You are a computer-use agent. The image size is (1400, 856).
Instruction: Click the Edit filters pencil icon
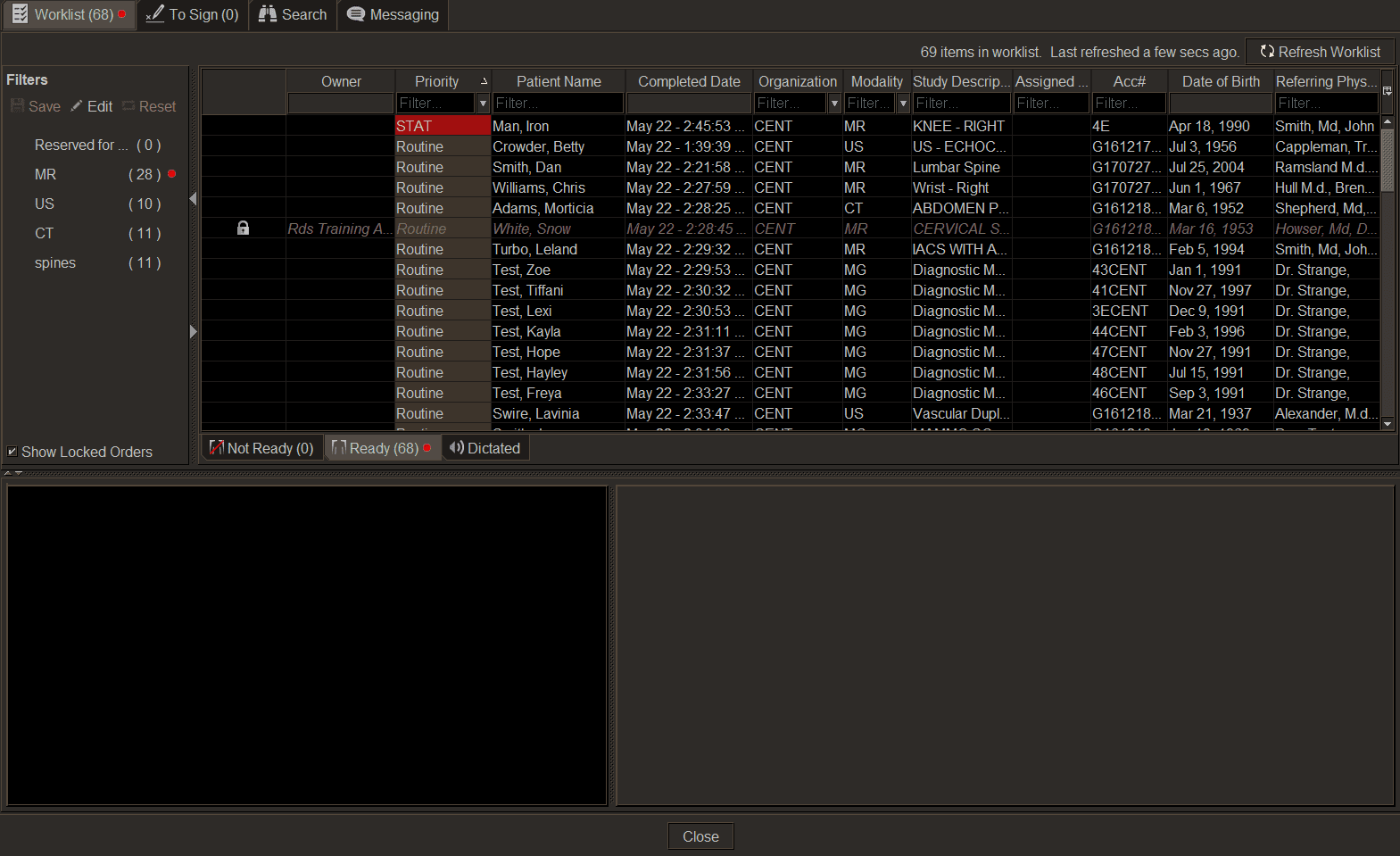tap(77, 106)
